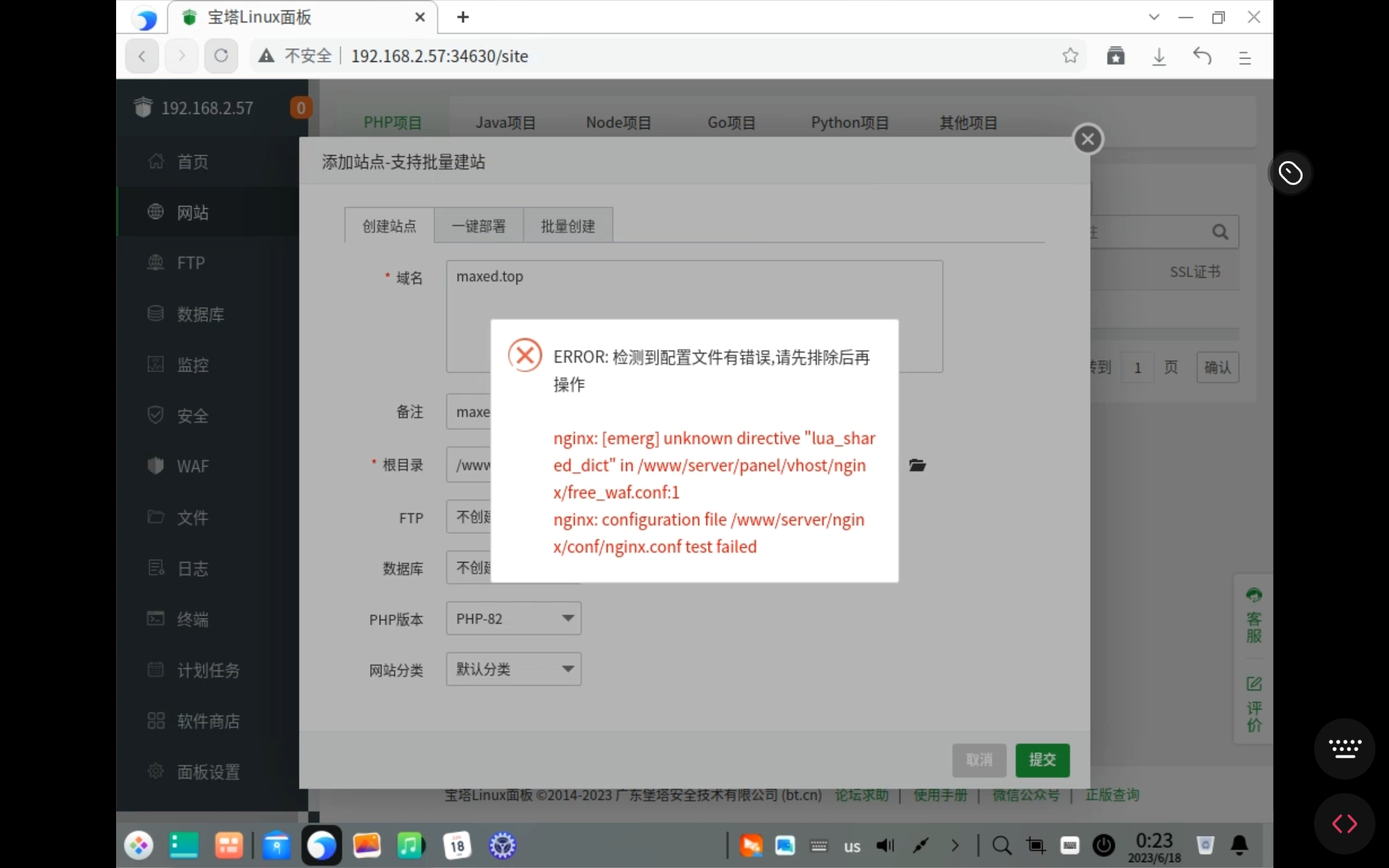Open a new browser tab
Viewport: 1389px width, 868px height.
[x=463, y=17]
